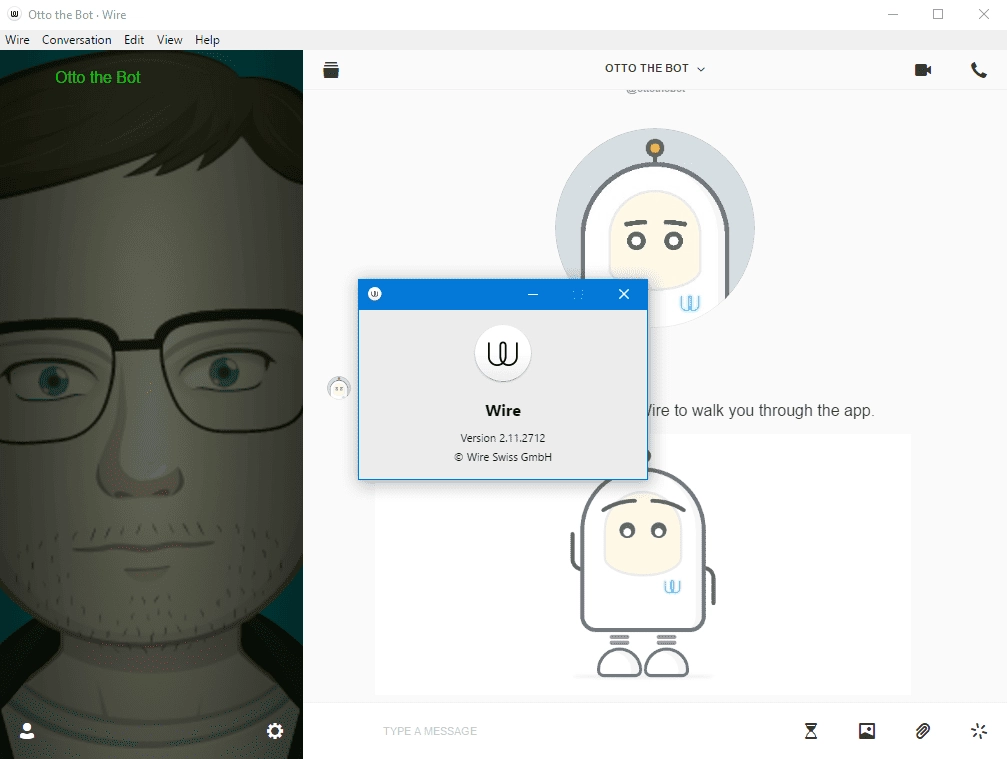Click Otto's large profile picture

(x=654, y=228)
